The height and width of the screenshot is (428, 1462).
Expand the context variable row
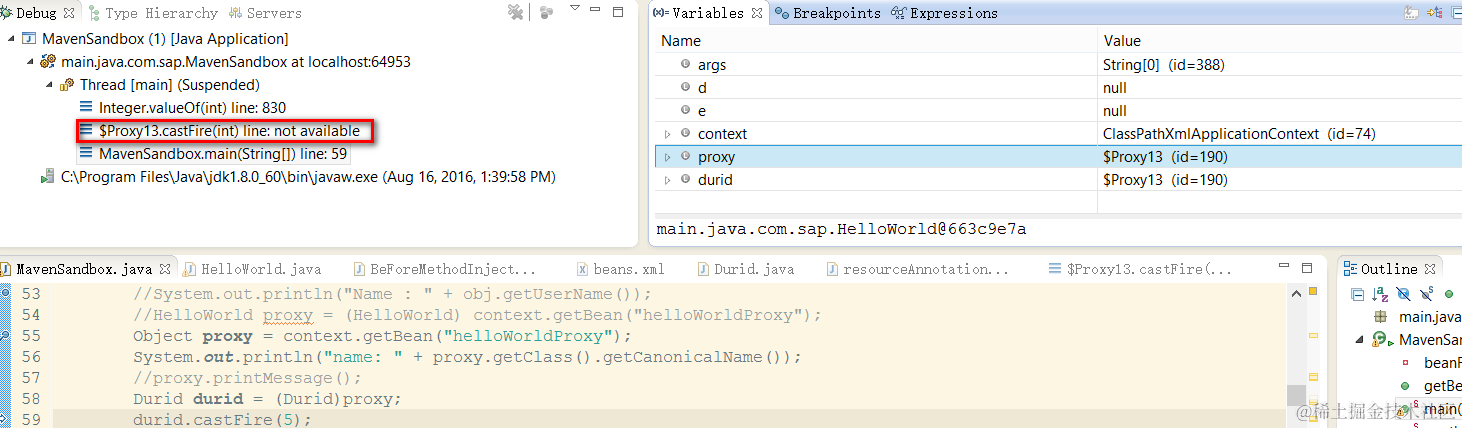(x=668, y=134)
